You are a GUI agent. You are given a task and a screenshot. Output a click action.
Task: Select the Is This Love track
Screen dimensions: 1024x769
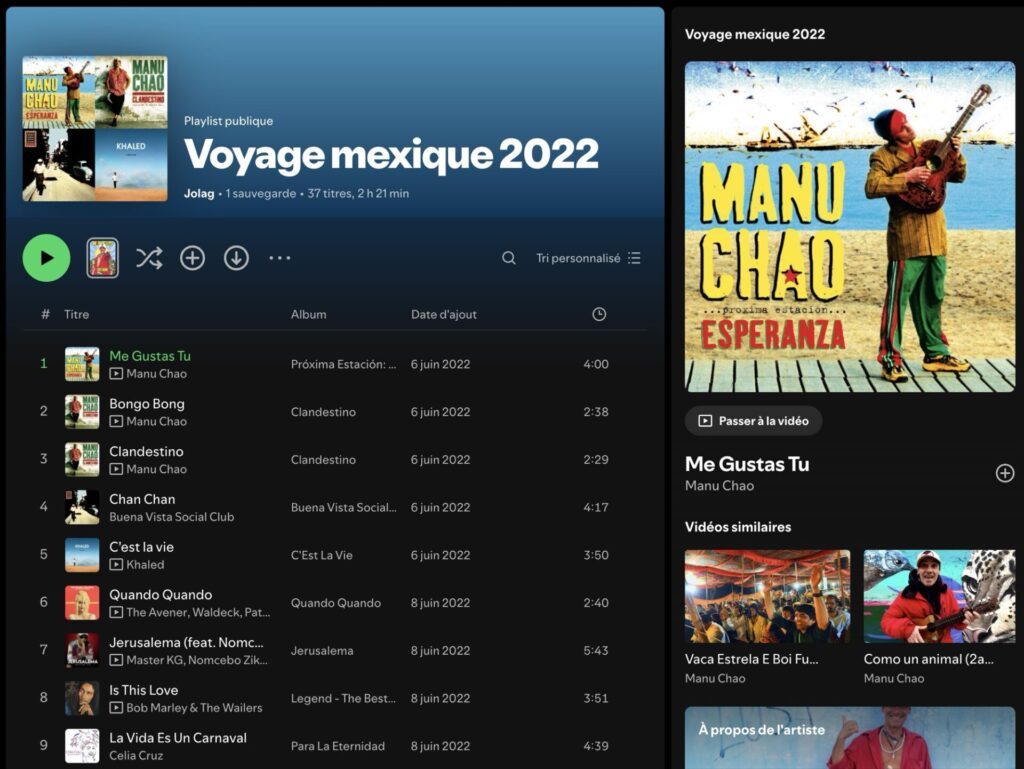144,689
